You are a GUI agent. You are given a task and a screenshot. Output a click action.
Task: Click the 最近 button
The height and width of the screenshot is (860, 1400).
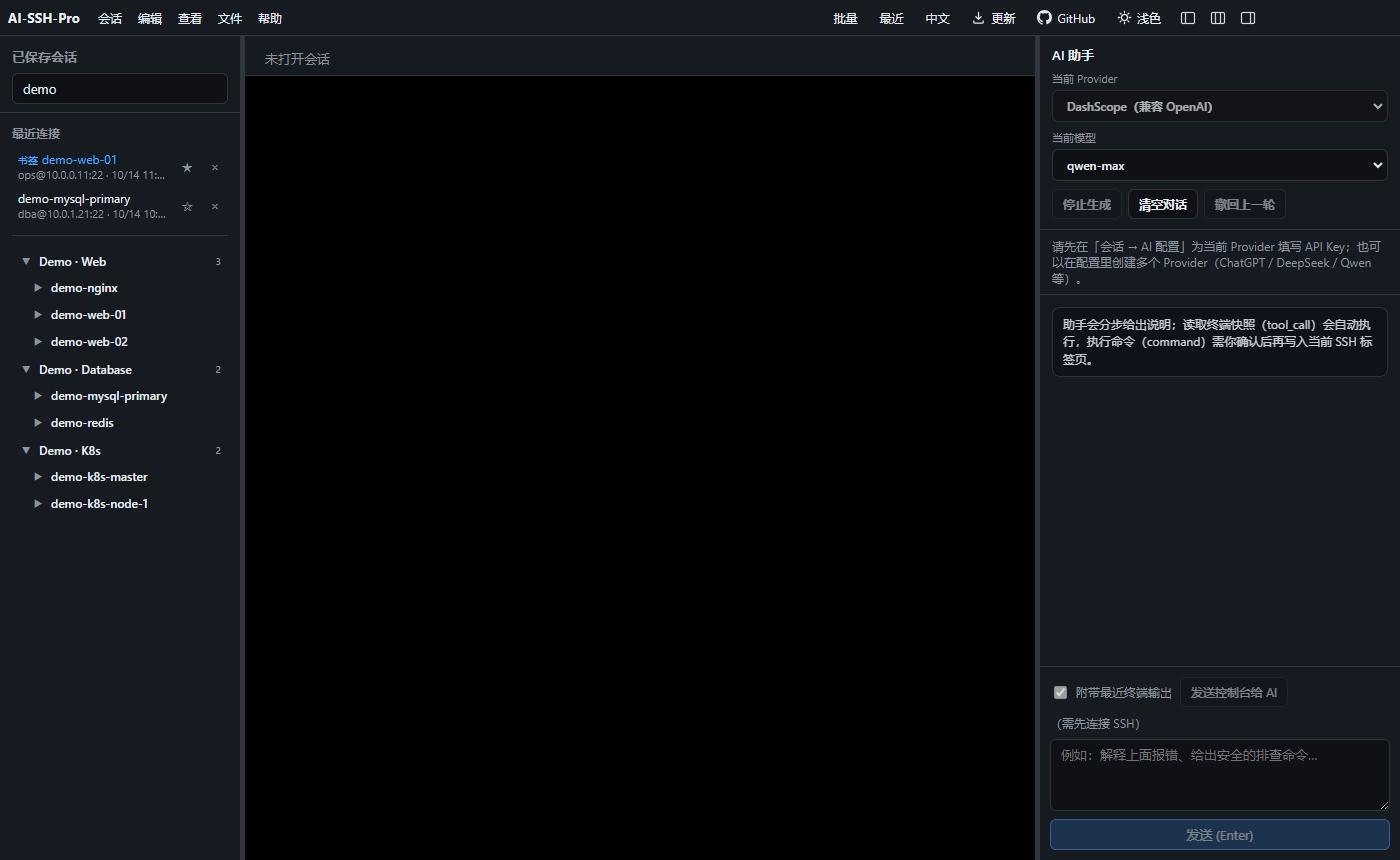[892, 18]
